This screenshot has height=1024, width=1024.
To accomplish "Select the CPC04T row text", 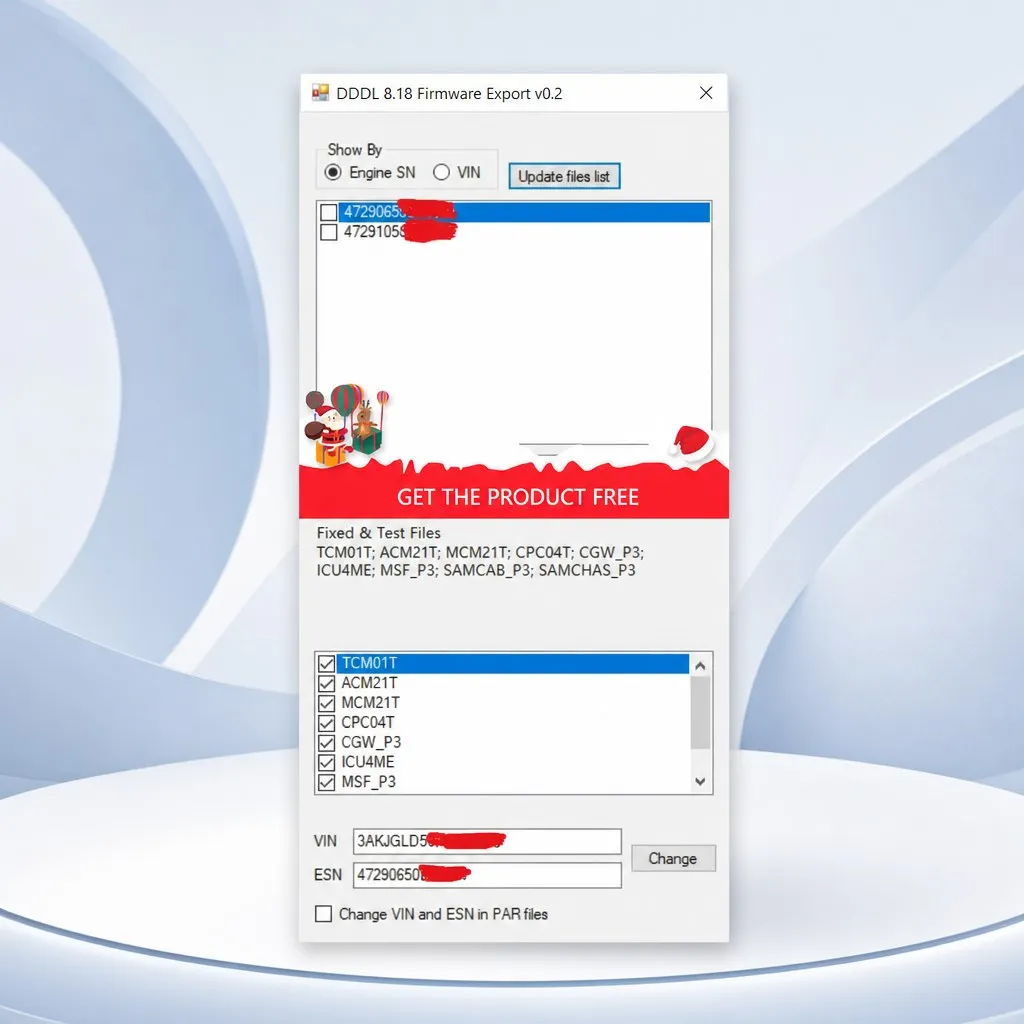I will [368, 722].
